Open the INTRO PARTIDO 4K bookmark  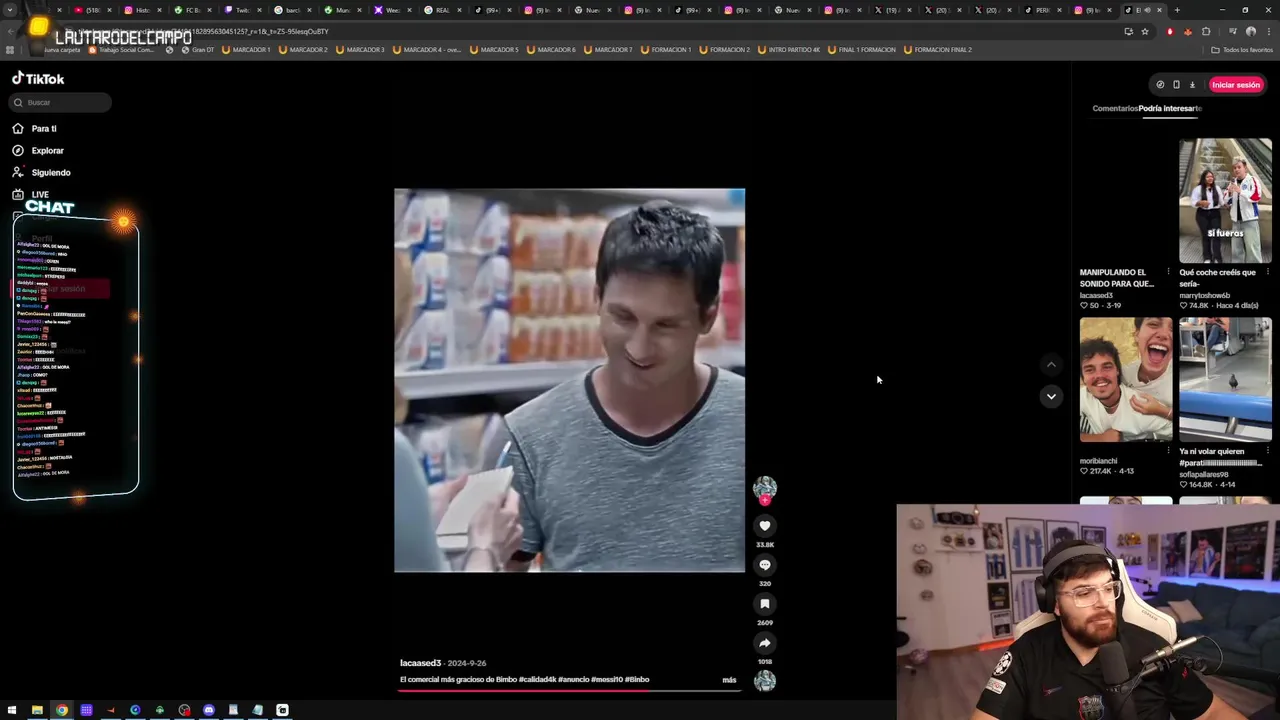pyautogui.click(x=789, y=49)
